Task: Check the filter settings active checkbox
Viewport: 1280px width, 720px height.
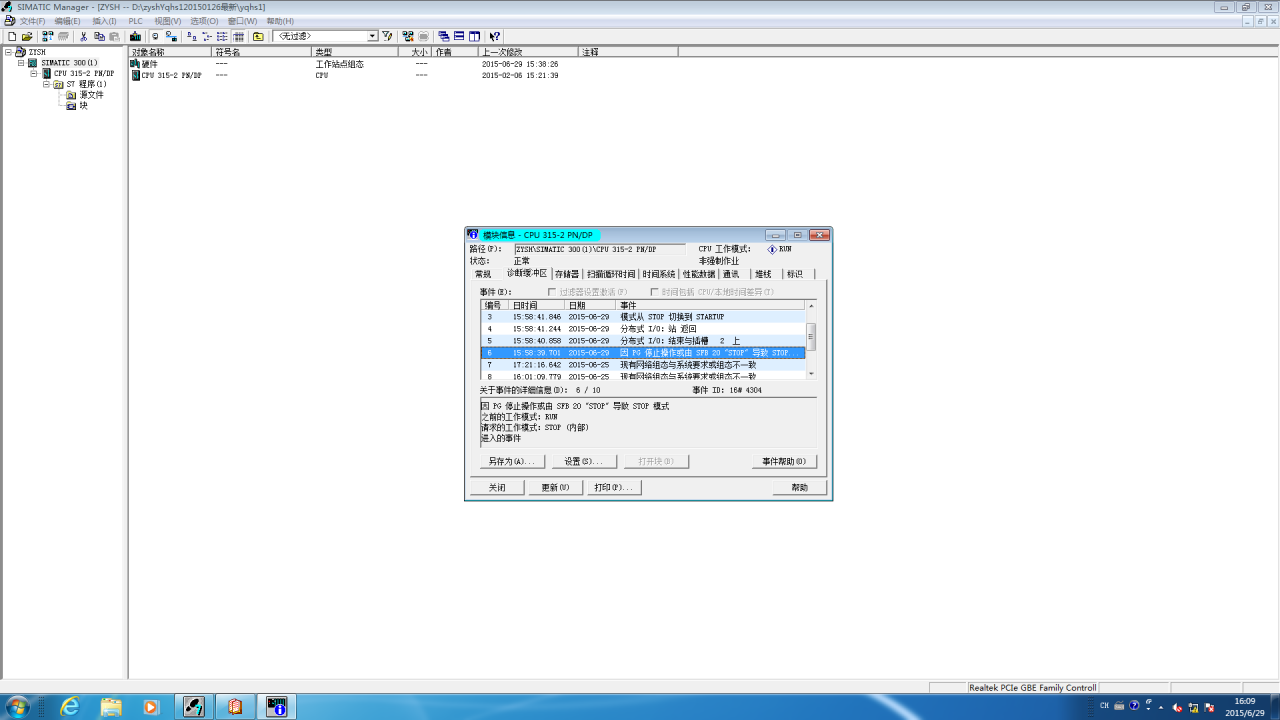Action: pyautogui.click(x=551, y=292)
